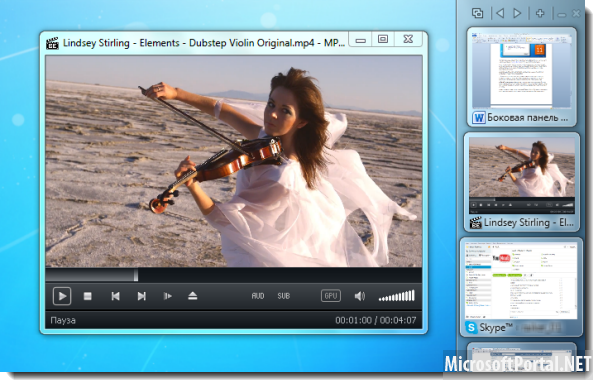
Task: Click the media player clapperboard title icon
Action: pyautogui.click(x=52, y=43)
